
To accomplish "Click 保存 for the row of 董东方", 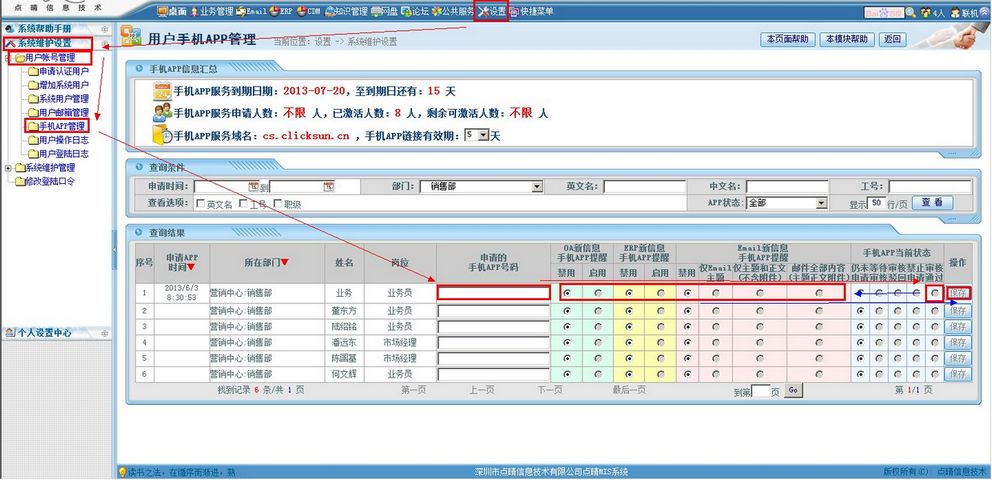I will tap(957, 311).
